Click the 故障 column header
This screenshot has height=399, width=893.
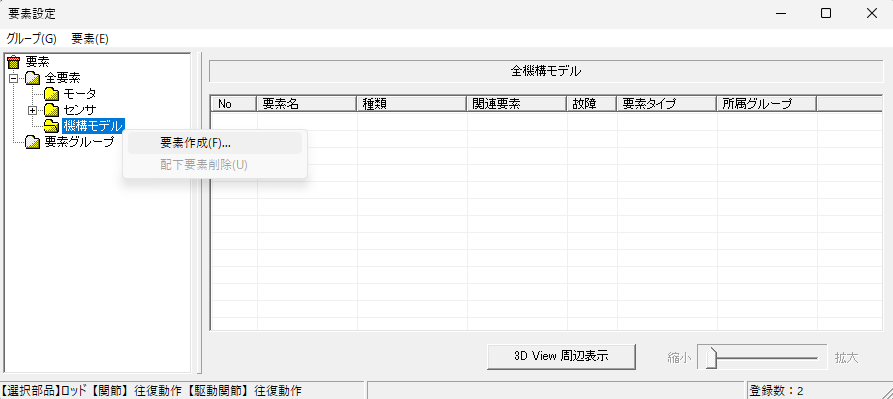(591, 104)
